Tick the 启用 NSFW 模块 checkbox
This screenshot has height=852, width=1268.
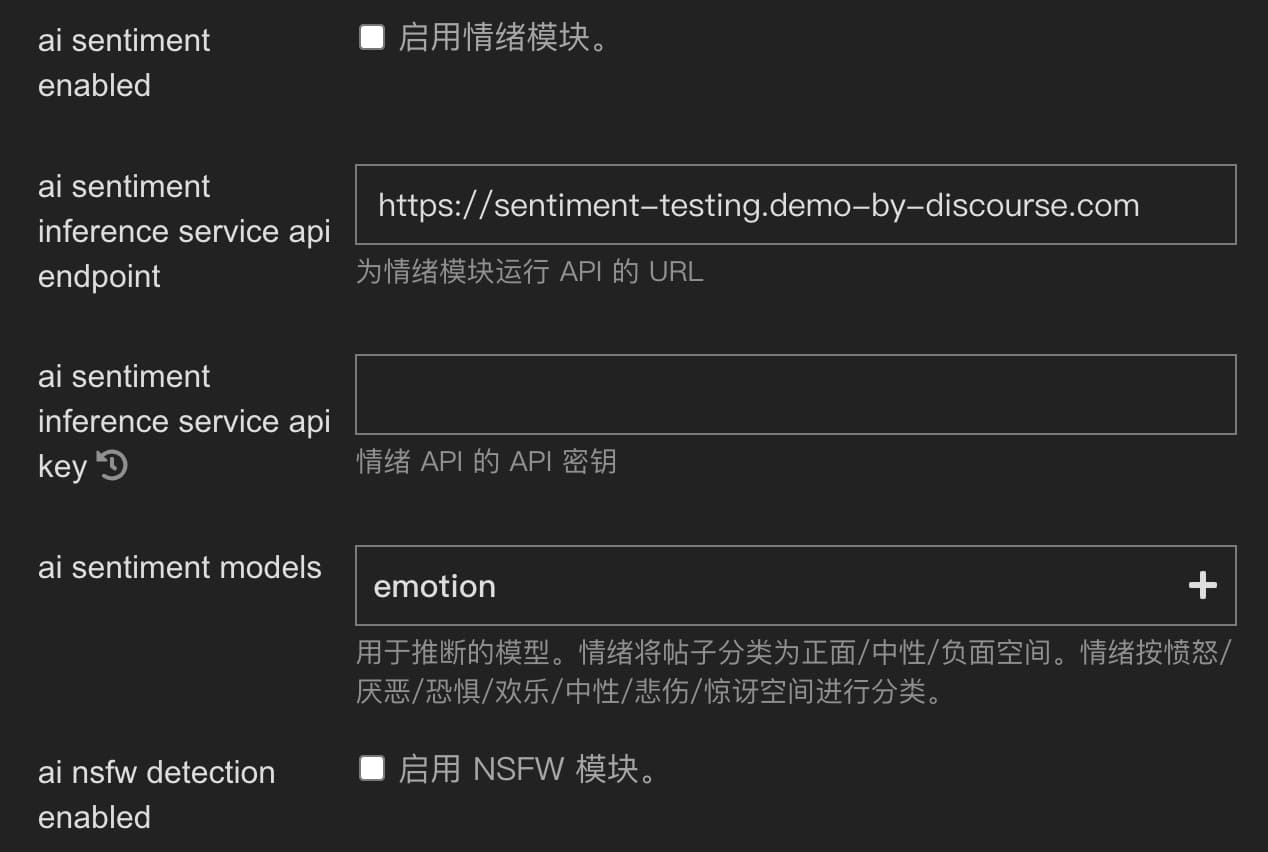pyautogui.click(x=372, y=768)
